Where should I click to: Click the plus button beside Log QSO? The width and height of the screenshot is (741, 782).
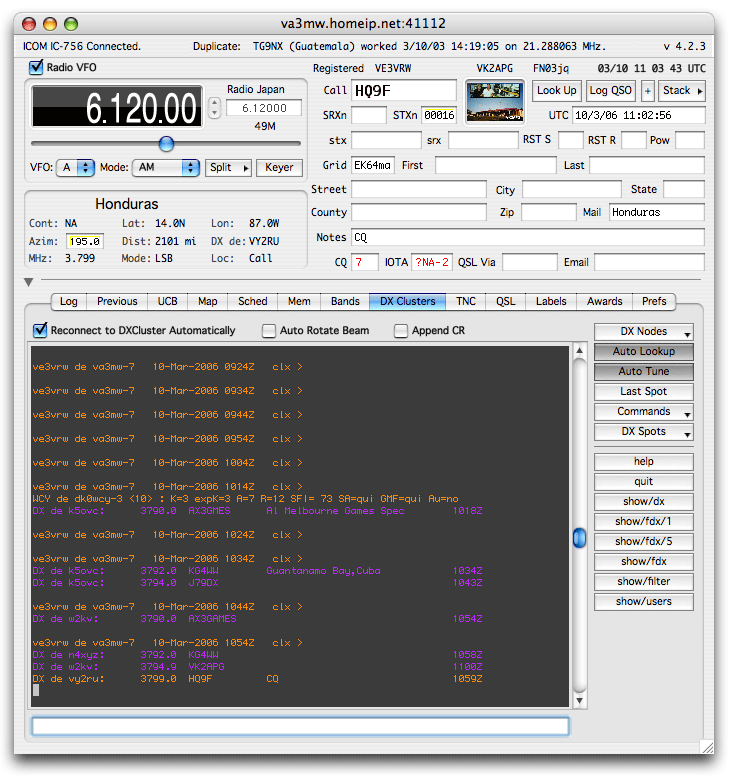648,91
